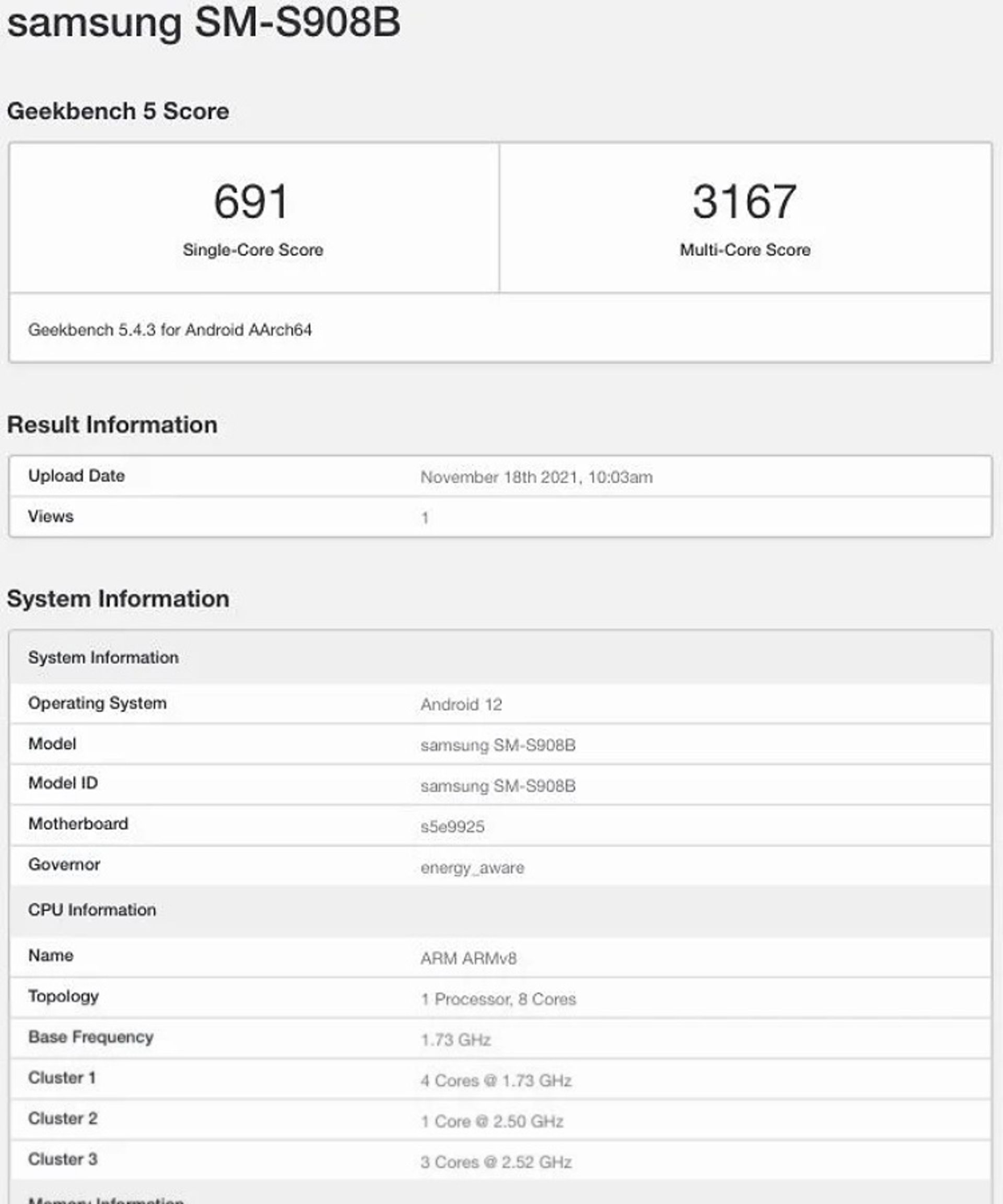1003x1204 pixels.
Task: Select the motherboard value s5e9925
Action: click(452, 826)
